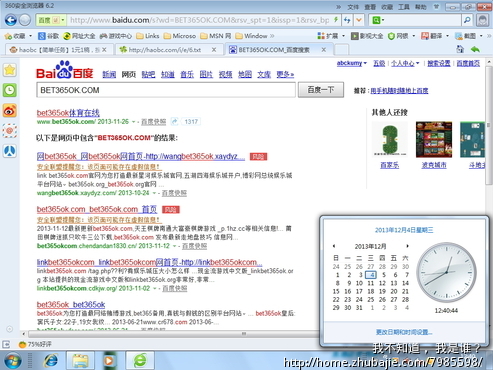This screenshot has height=370, width=493.
Task: Click the forward navigation button
Action: [25, 20]
